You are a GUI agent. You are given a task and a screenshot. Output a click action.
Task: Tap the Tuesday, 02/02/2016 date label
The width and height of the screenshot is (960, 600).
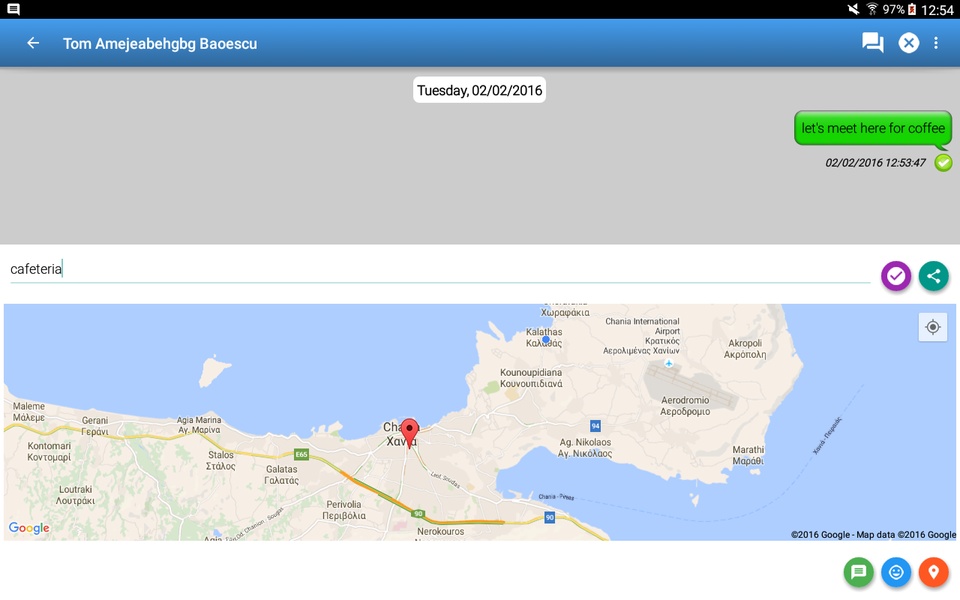[479, 90]
